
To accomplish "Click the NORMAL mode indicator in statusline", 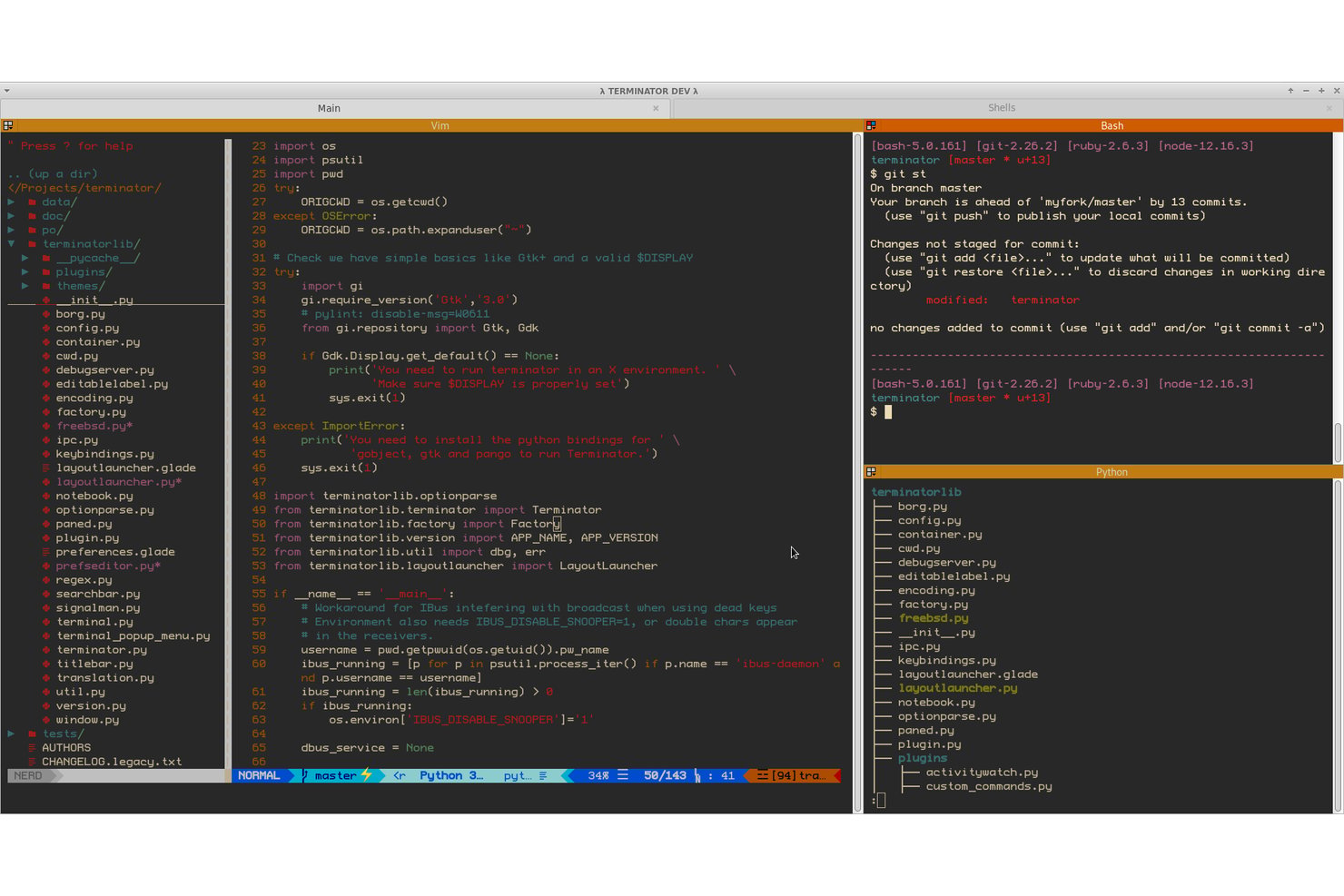I will coord(259,775).
